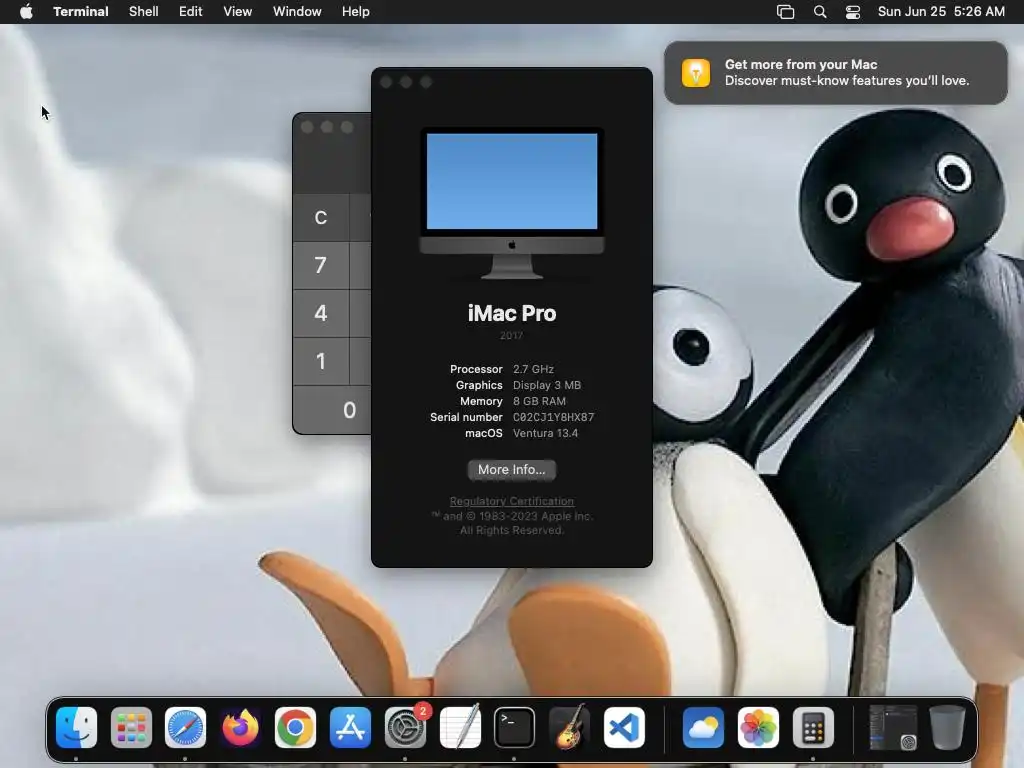This screenshot has width=1024, height=768.
Task: Open the Window menu
Action: coord(297,12)
